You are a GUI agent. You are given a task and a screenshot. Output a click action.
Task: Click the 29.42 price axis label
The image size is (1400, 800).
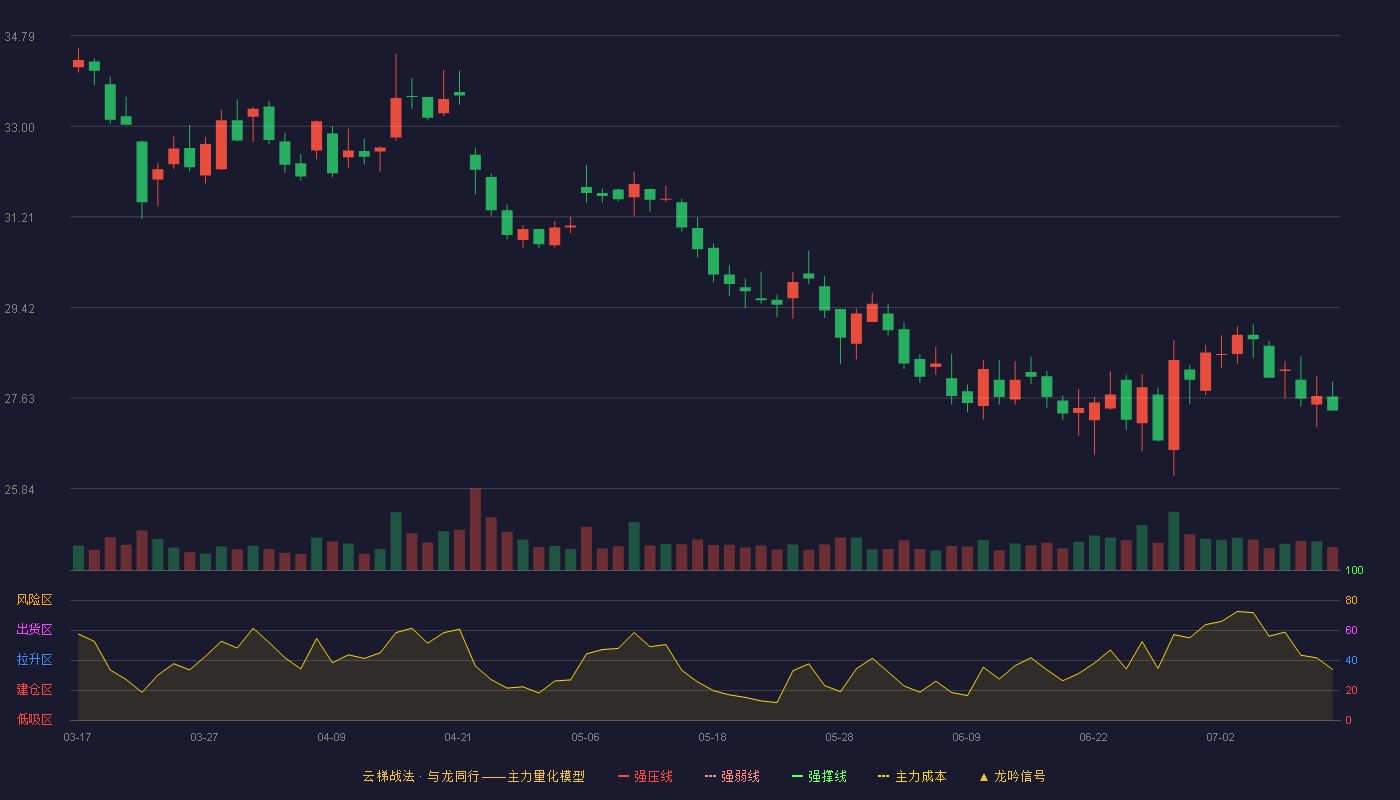pos(20,309)
